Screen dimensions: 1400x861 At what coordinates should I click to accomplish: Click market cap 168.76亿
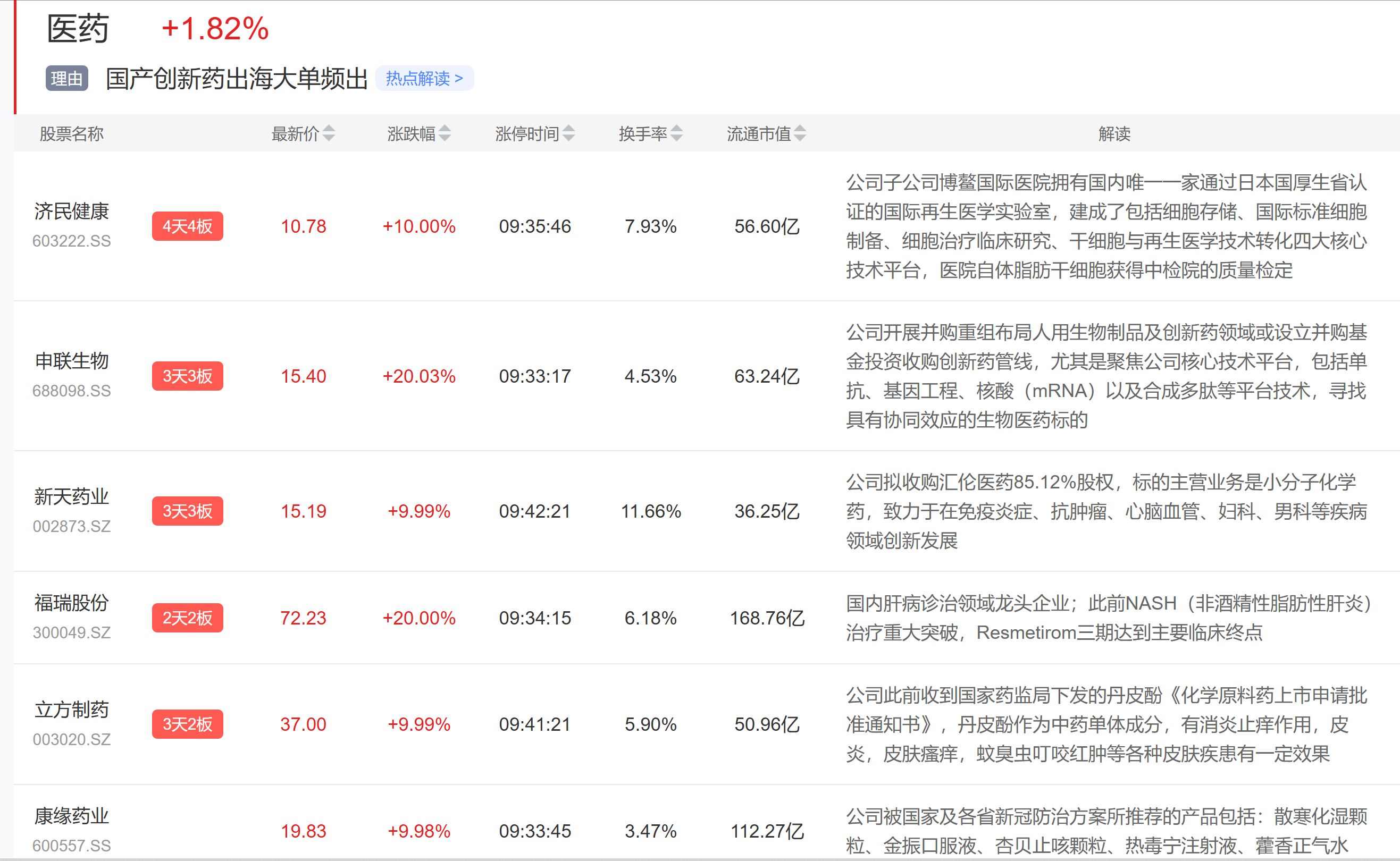pyautogui.click(x=767, y=618)
